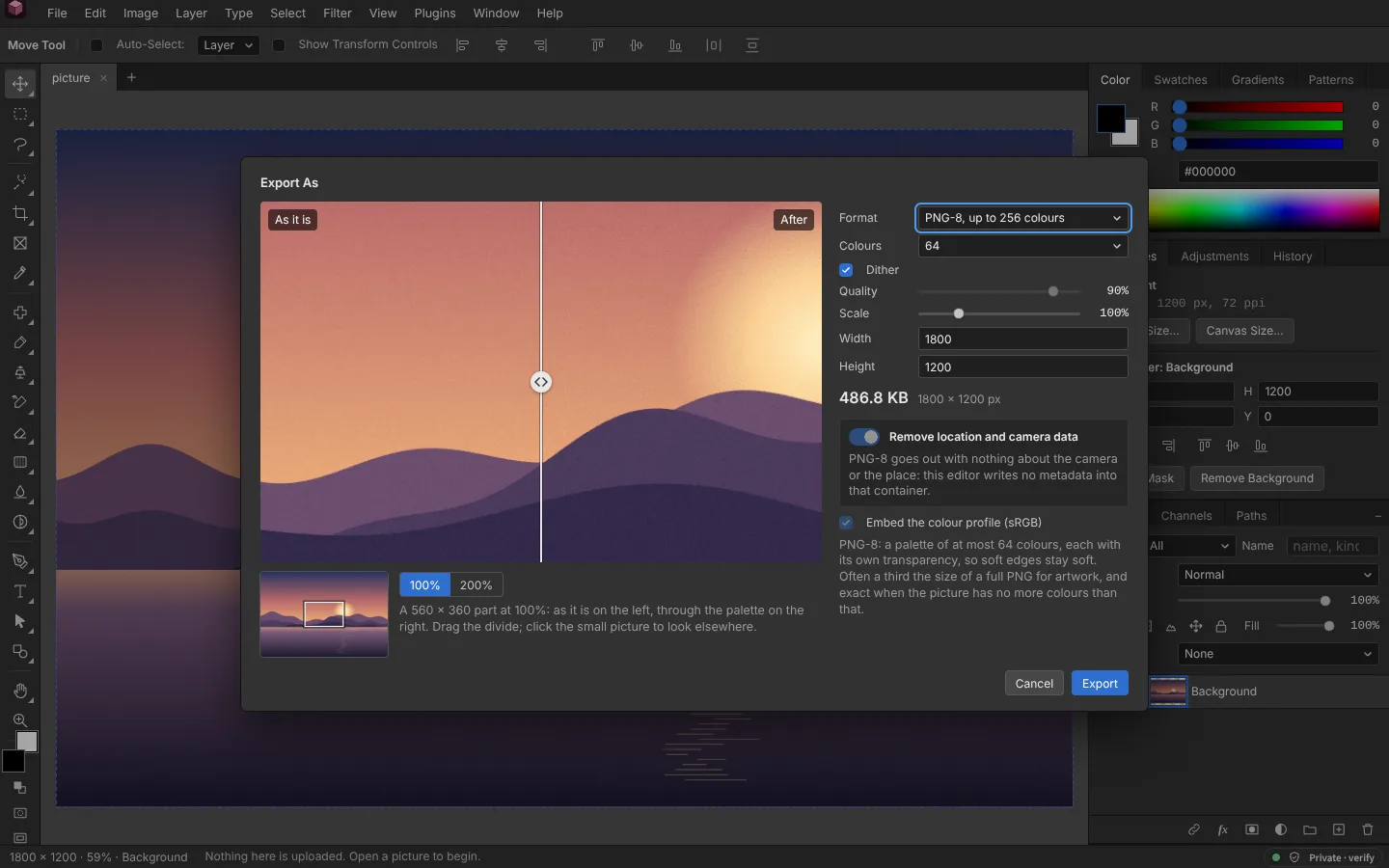The image size is (1389, 868).
Task: Open layer effects via fx icon
Action: point(1223,829)
